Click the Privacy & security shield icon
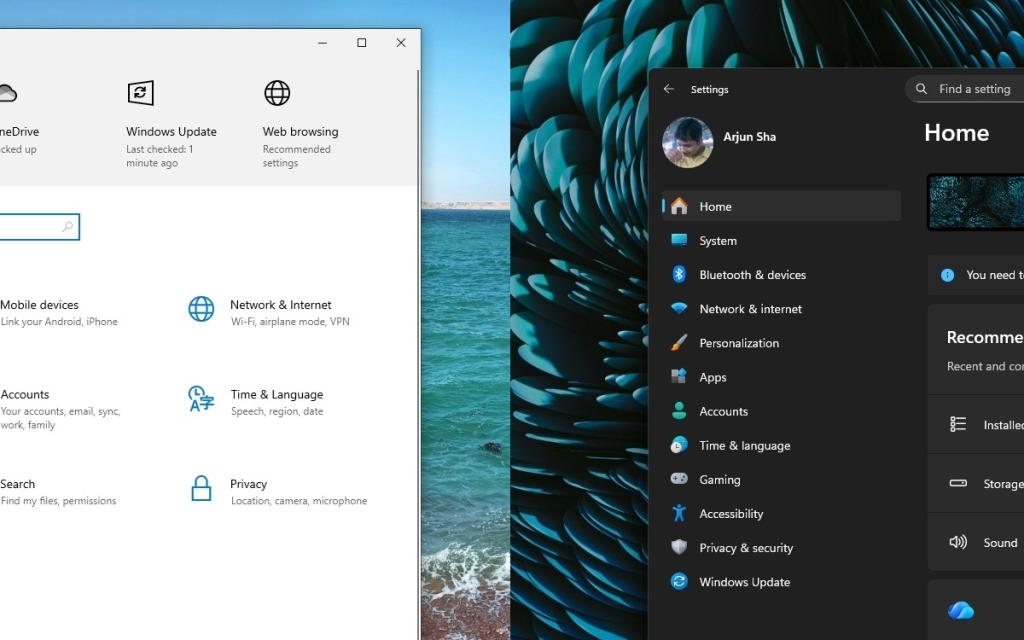The width and height of the screenshot is (1024, 640). point(679,547)
